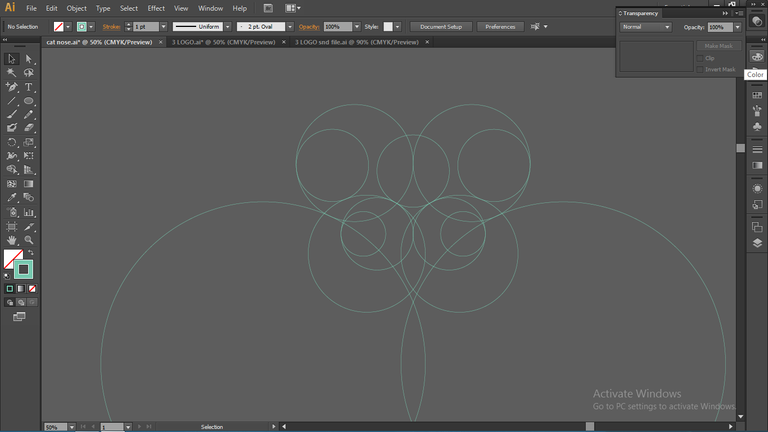Switch to 3 LOGO snd file.ai tab
Image resolution: width=768 pixels, height=432 pixels.
[357, 42]
